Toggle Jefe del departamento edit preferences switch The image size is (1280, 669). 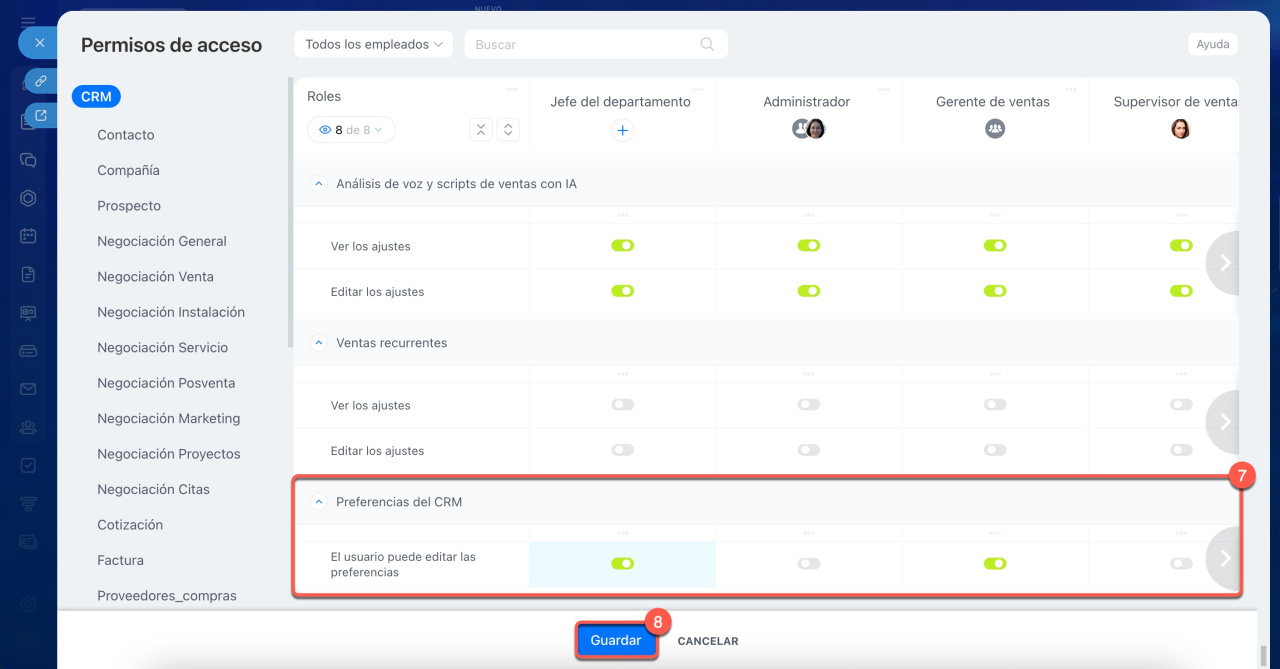coord(622,564)
